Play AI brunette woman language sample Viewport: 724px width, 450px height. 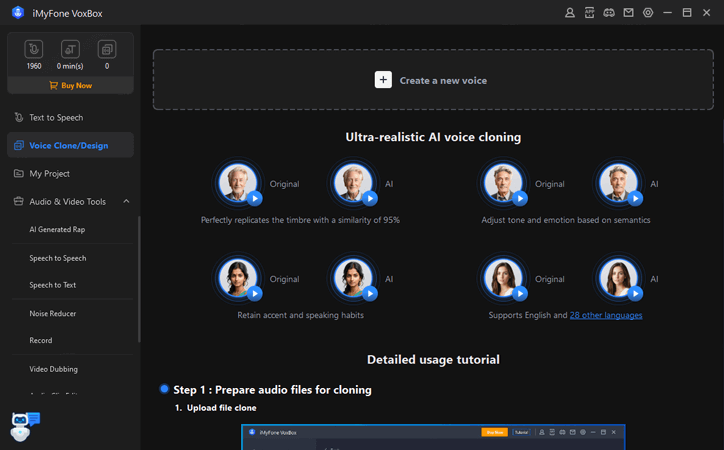tap(635, 294)
